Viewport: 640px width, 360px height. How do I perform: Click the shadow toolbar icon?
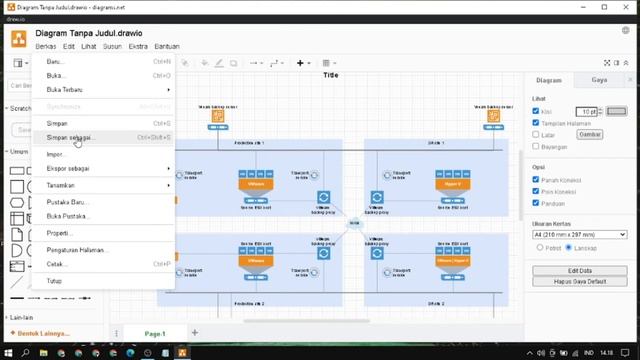click(233, 63)
